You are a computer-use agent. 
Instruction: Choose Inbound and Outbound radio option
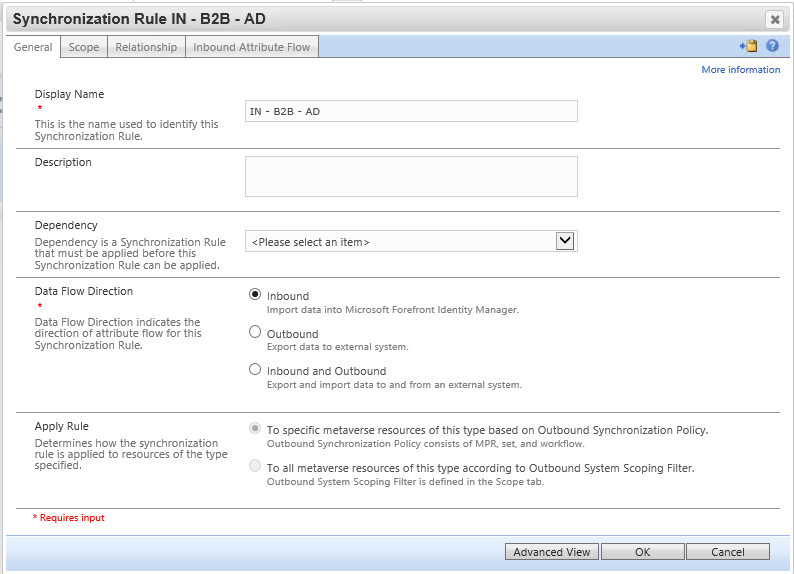tap(255, 370)
